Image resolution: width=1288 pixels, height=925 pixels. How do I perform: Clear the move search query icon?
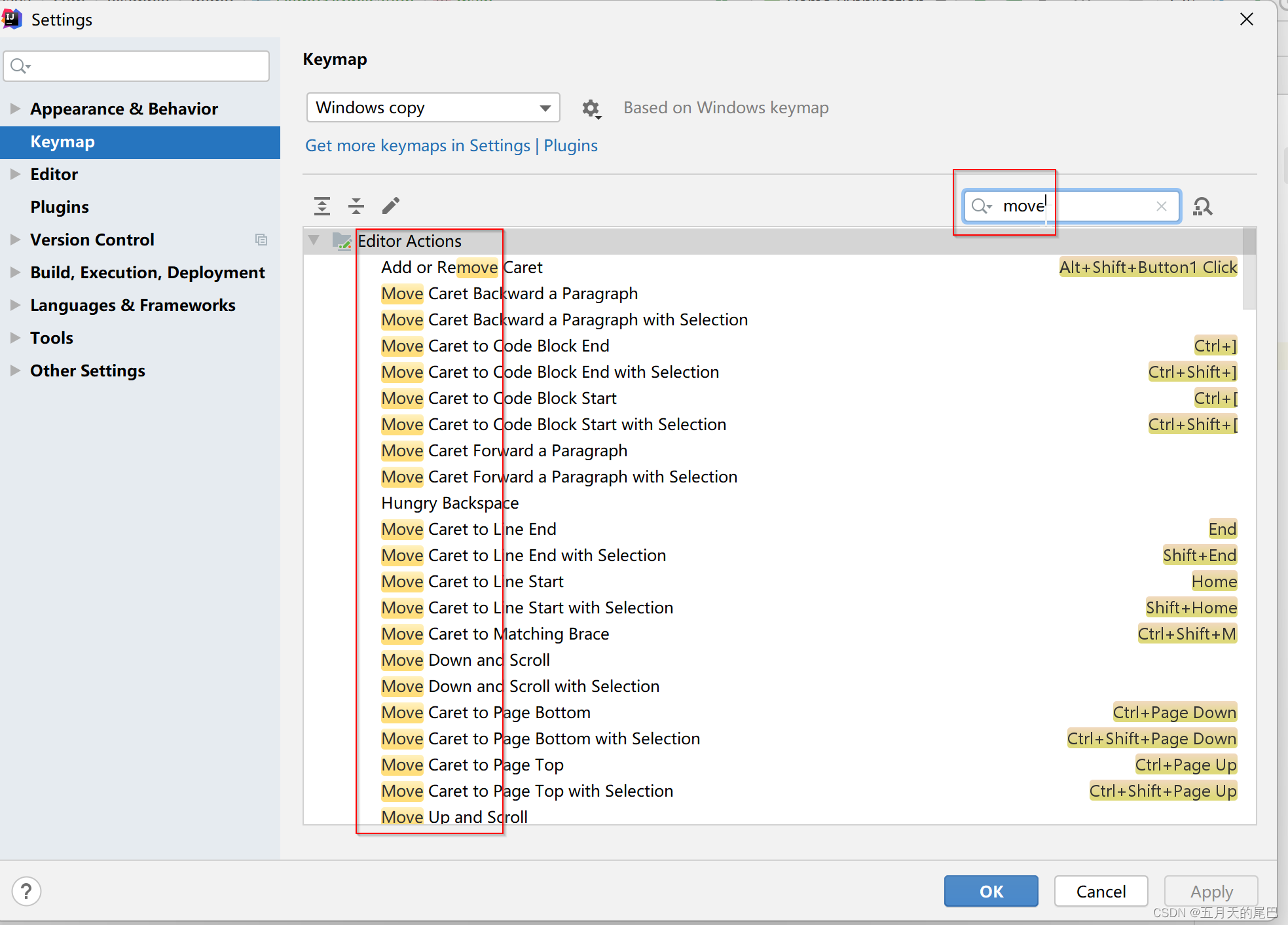1159,205
